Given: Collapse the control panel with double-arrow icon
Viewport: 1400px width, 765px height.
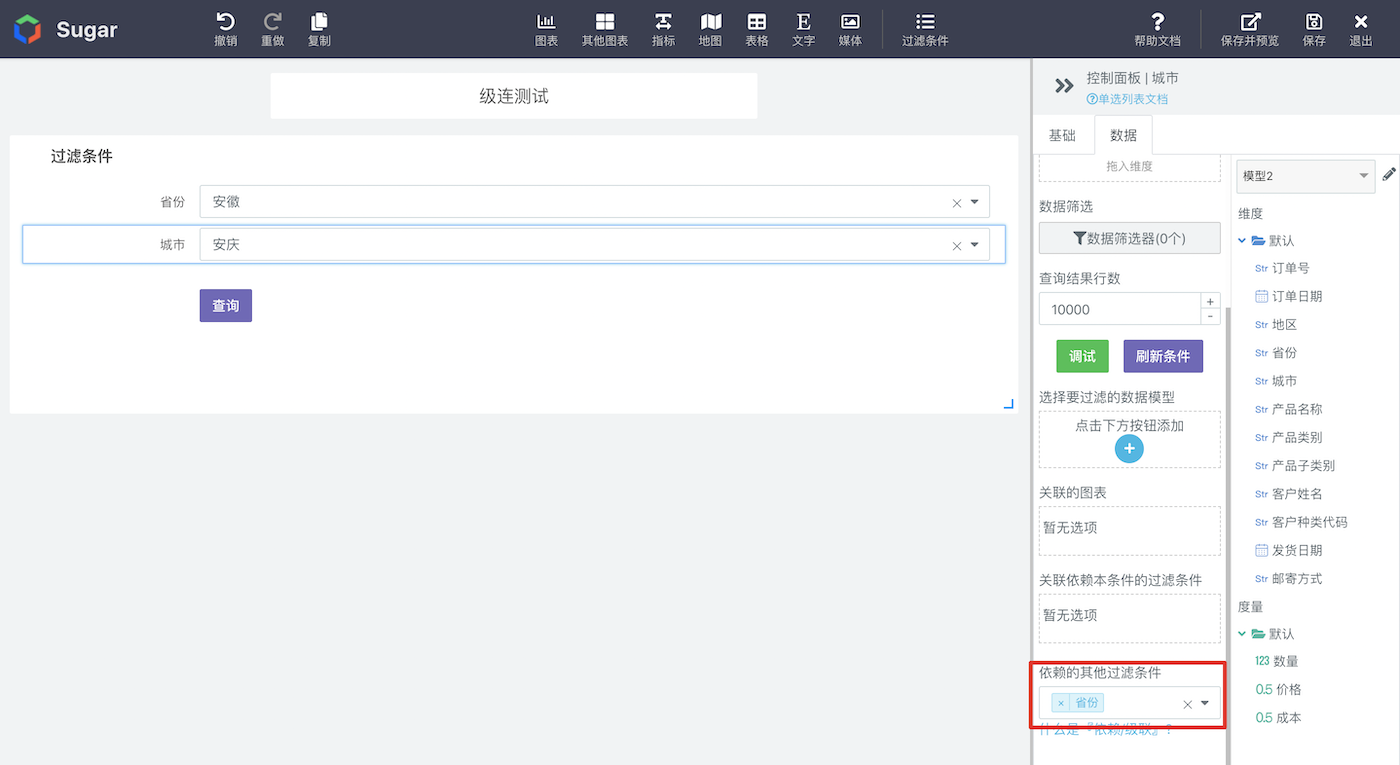Looking at the screenshot, I should pyautogui.click(x=1064, y=87).
